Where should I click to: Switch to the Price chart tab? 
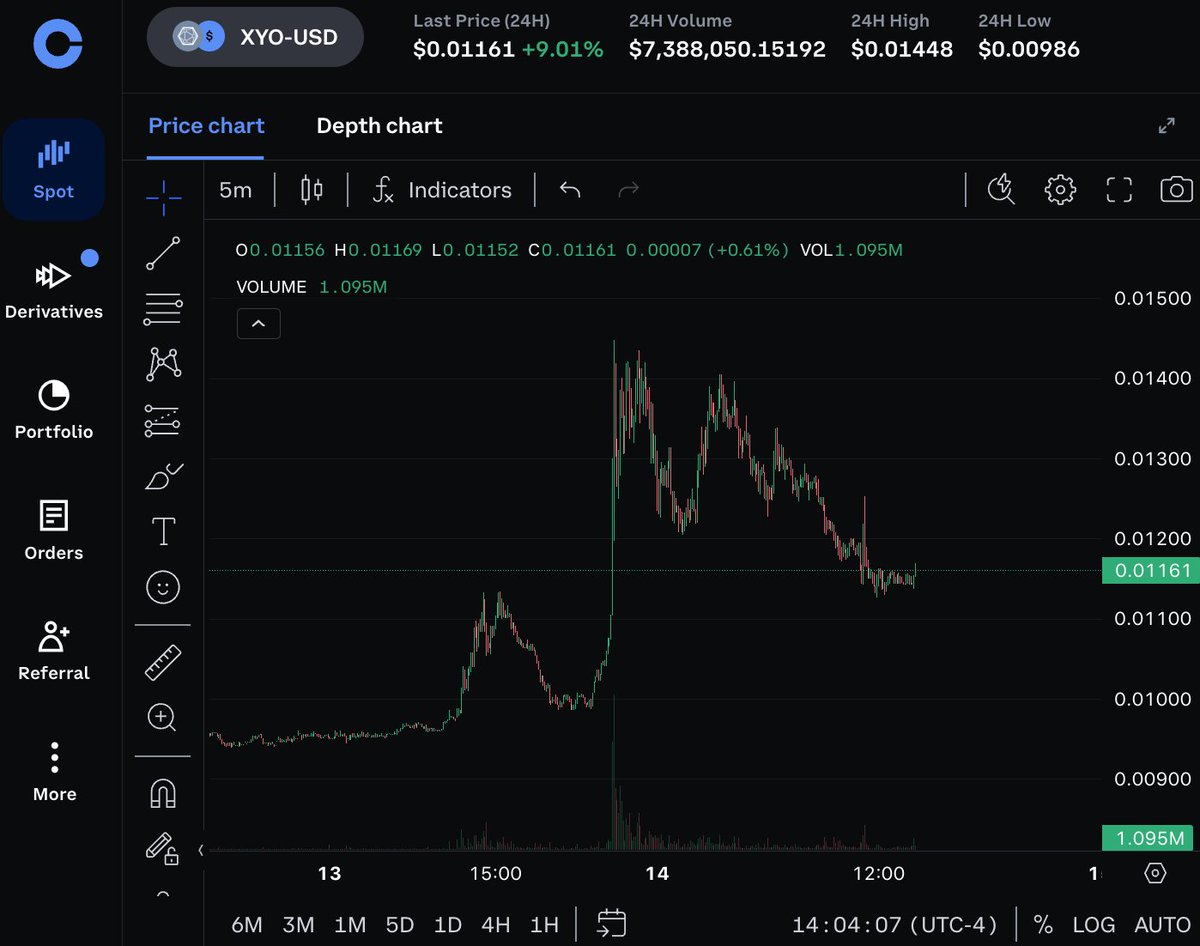click(206, 126)
